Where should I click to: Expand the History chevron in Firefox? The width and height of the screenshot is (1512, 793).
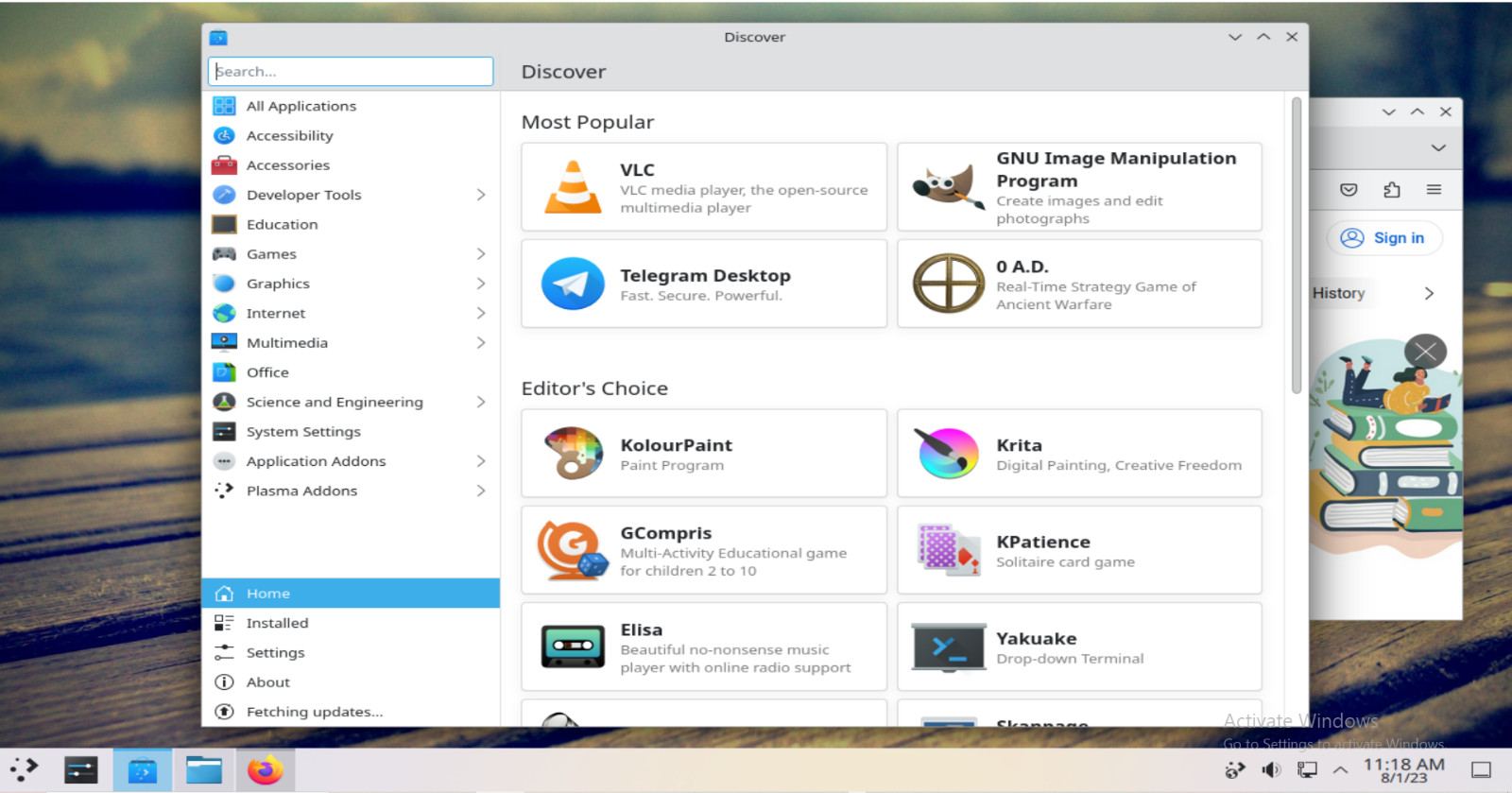[1429, 294]
